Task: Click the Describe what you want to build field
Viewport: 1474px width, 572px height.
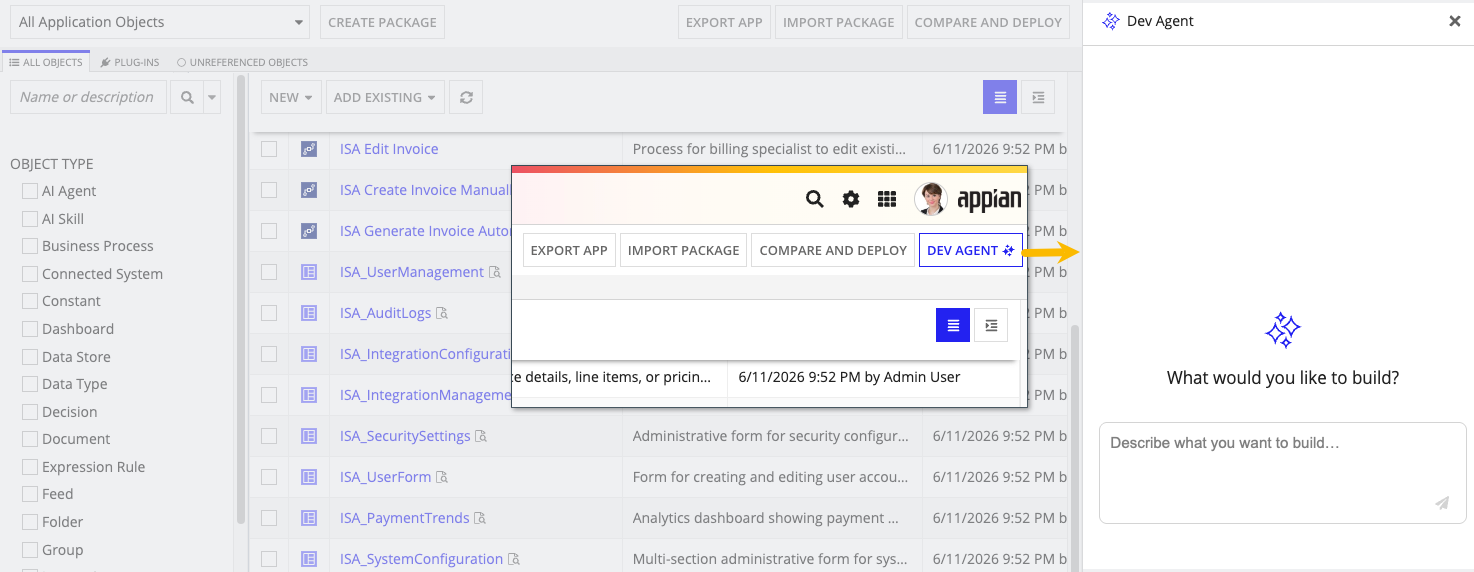Action: pyautogui.click(x=1282, y=473)
